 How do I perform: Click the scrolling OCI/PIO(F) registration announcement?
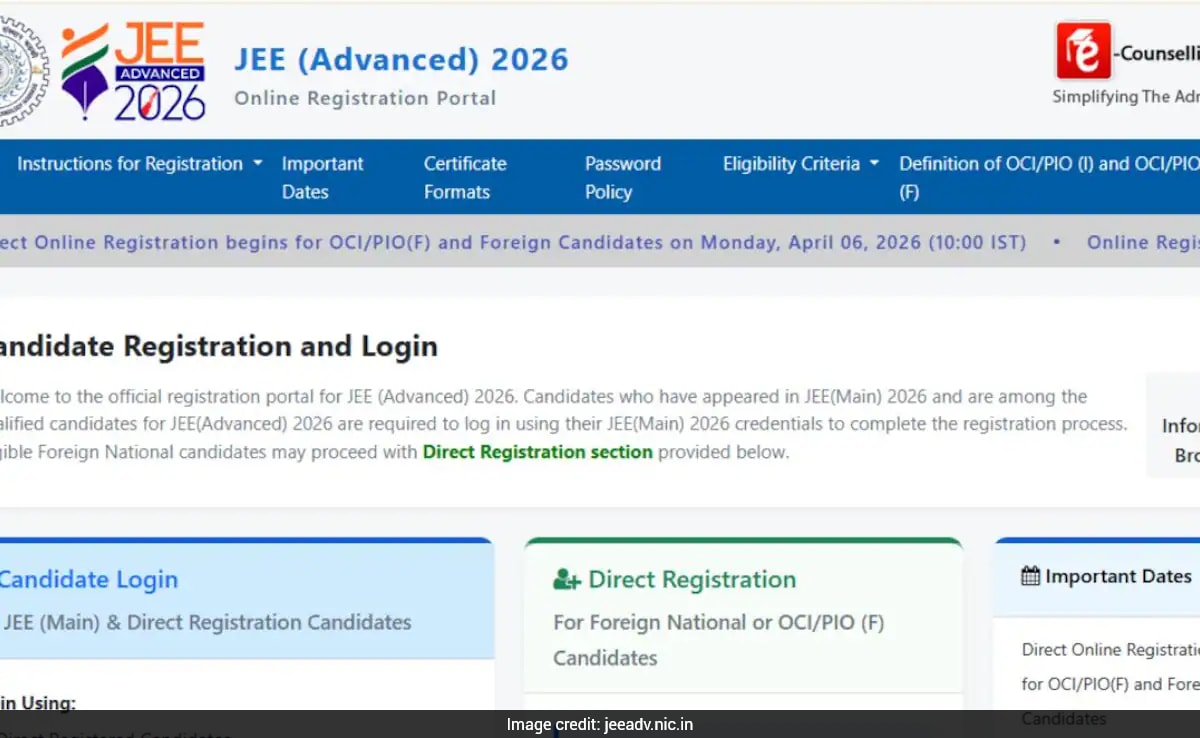pos(510,243)
